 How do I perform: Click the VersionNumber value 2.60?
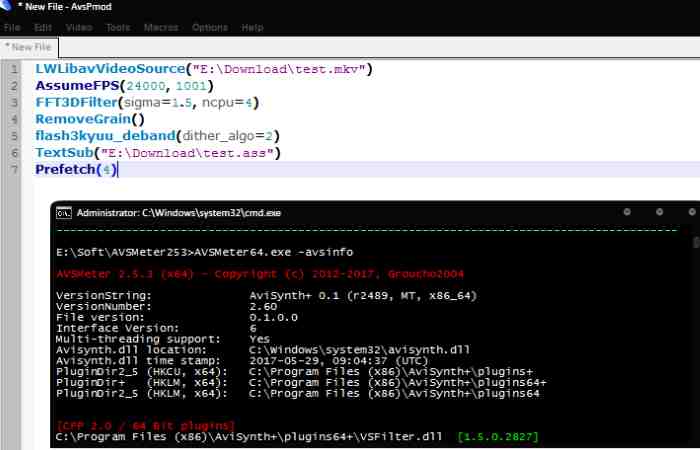[263, 306]
